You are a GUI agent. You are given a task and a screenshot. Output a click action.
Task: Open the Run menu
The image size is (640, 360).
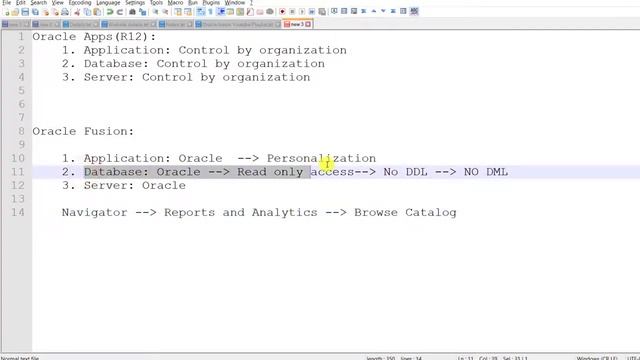pyautogui.click(x=193, y=2)
